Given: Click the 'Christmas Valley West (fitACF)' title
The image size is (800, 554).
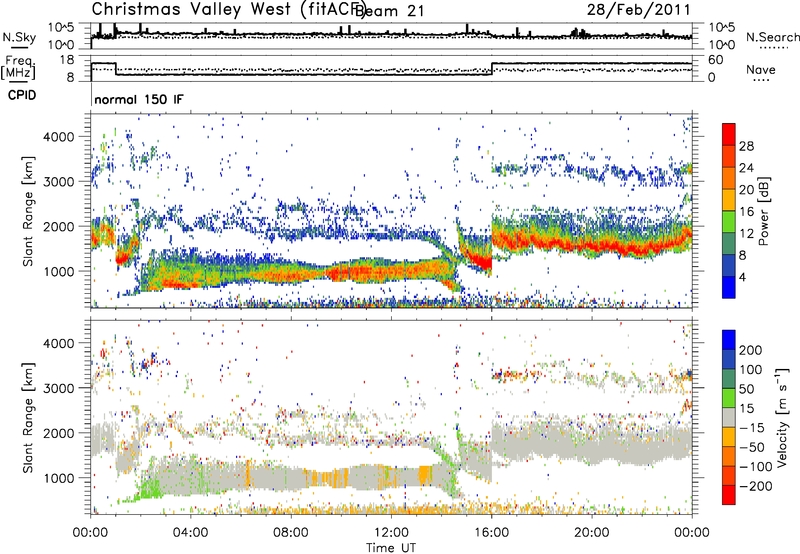Looking at the screenshot, I should pyautogui.click(x=228, y=10).
